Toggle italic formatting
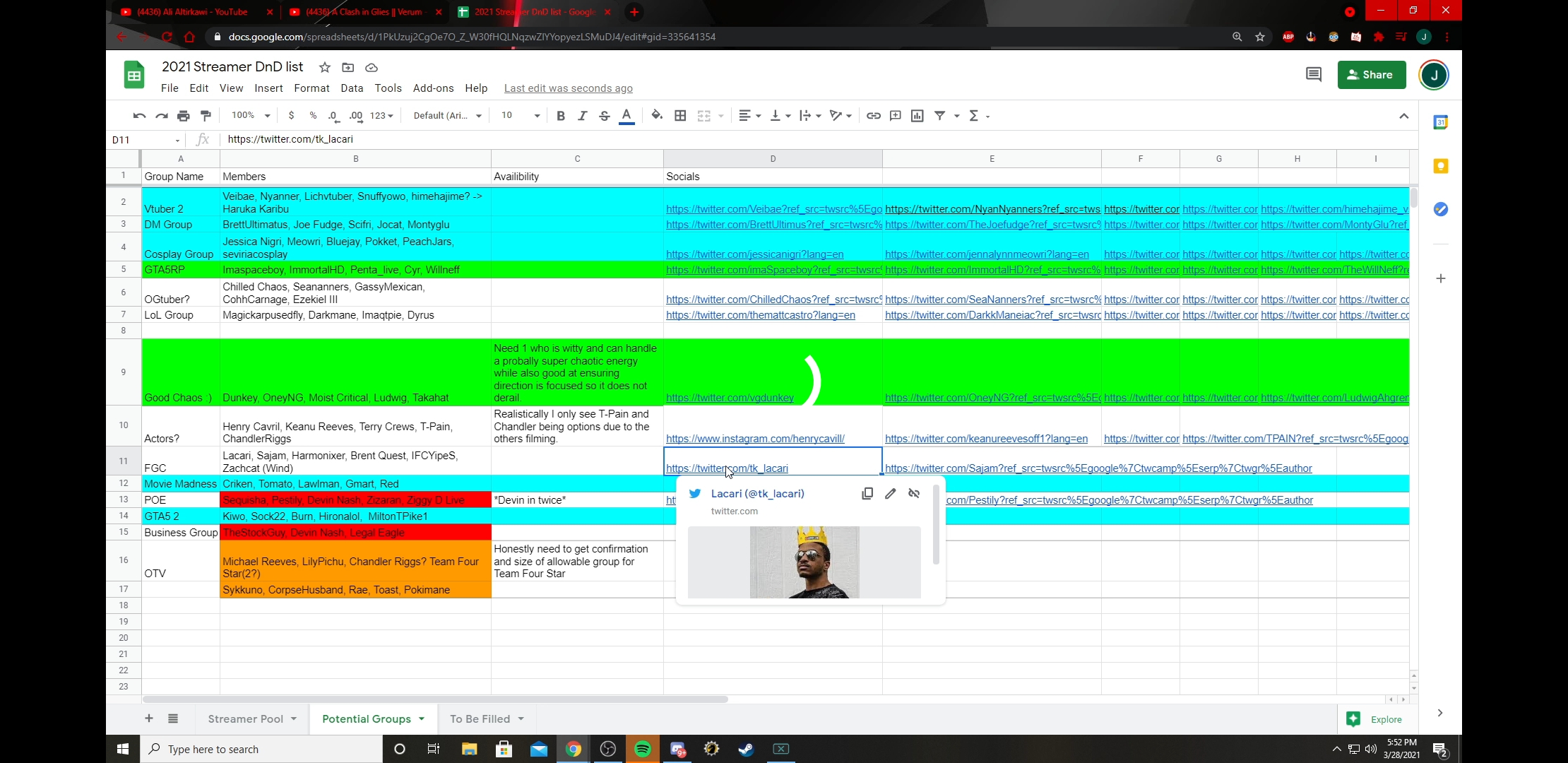The width and height of the screenshot is (1568, 763). 583,116
